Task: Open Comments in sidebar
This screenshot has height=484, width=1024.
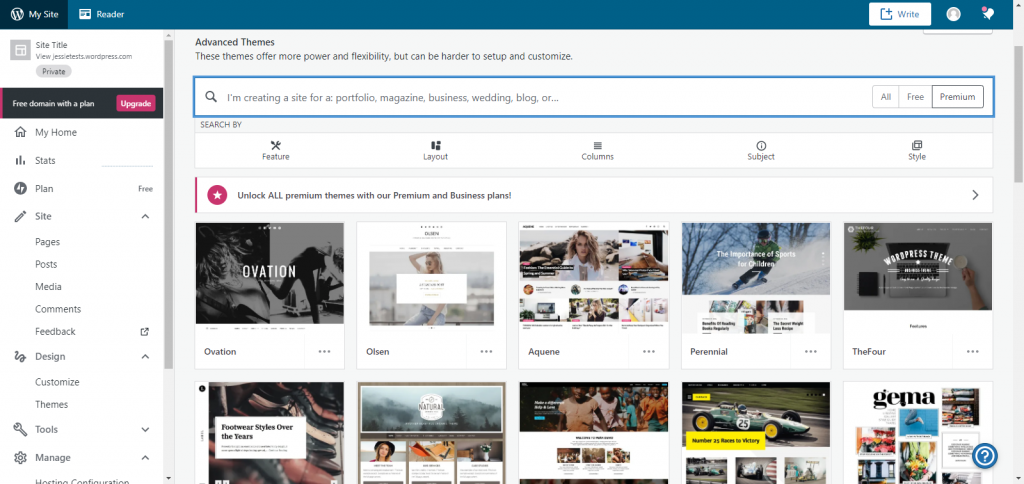Action: click(58, 309)
